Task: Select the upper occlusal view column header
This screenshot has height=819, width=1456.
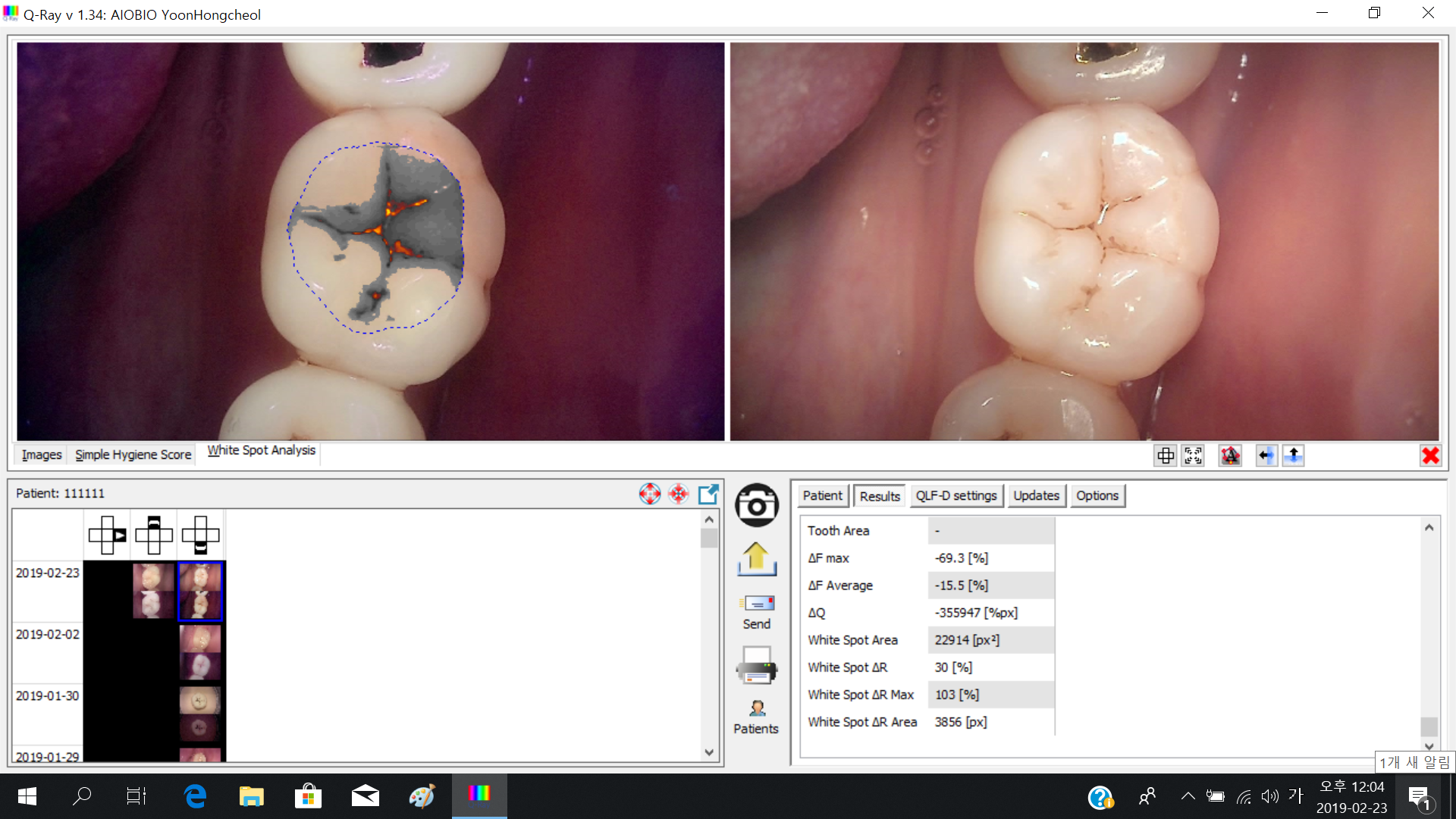Action: pos(154,535)
